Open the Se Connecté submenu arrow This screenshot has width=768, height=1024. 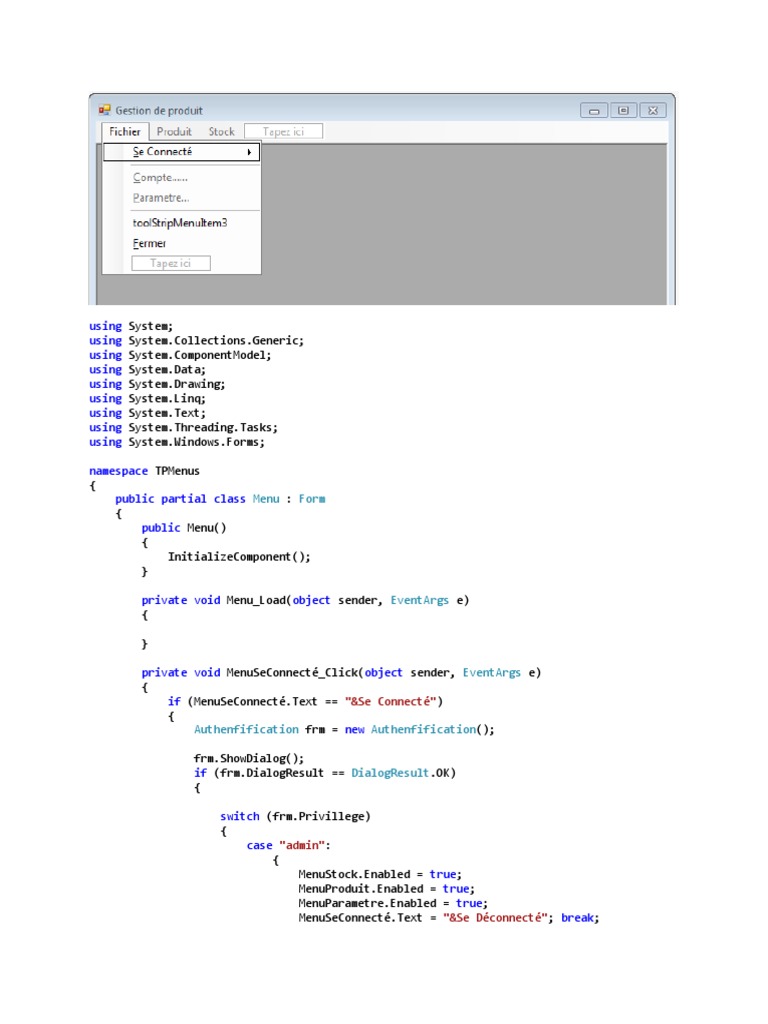coord(249,152)
